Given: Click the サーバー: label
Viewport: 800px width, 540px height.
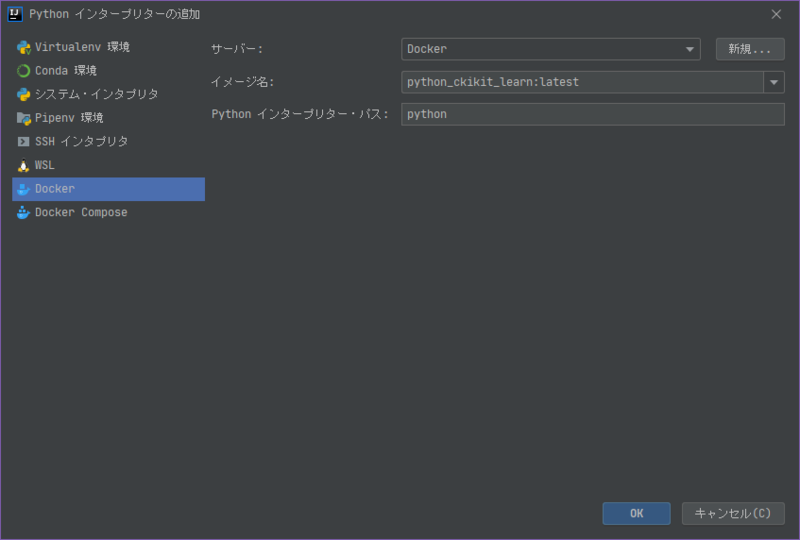Looking at the screenshot, I should coord(237,49).
